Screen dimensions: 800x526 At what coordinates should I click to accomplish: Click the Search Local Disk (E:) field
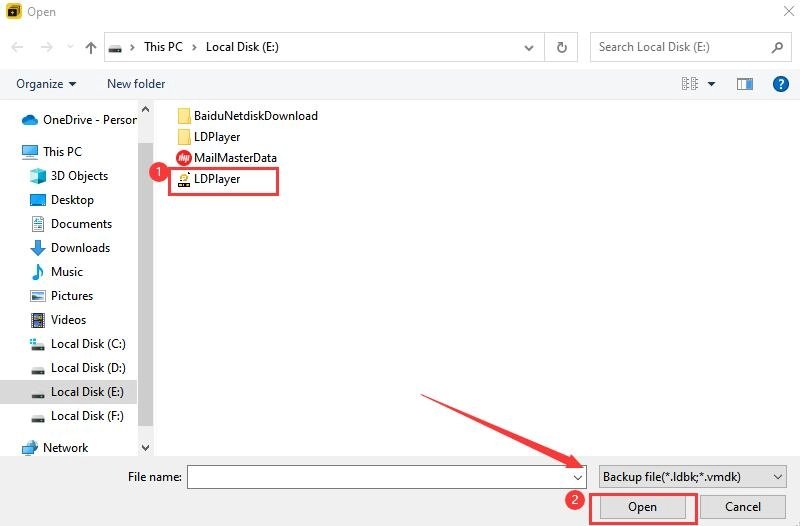tap(690, 47)
